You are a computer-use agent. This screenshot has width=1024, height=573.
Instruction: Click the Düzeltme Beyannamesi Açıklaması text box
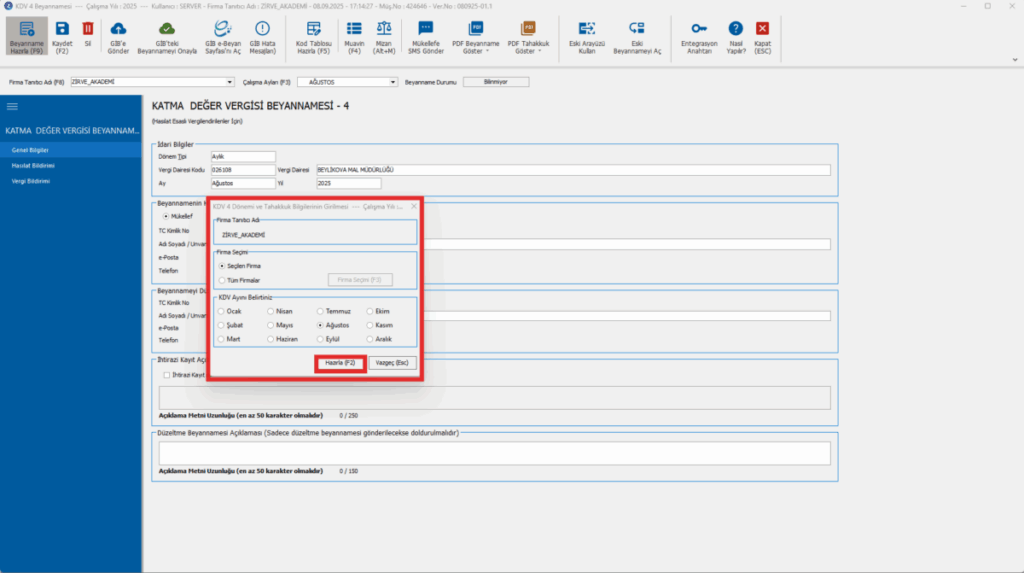[494, 453]
